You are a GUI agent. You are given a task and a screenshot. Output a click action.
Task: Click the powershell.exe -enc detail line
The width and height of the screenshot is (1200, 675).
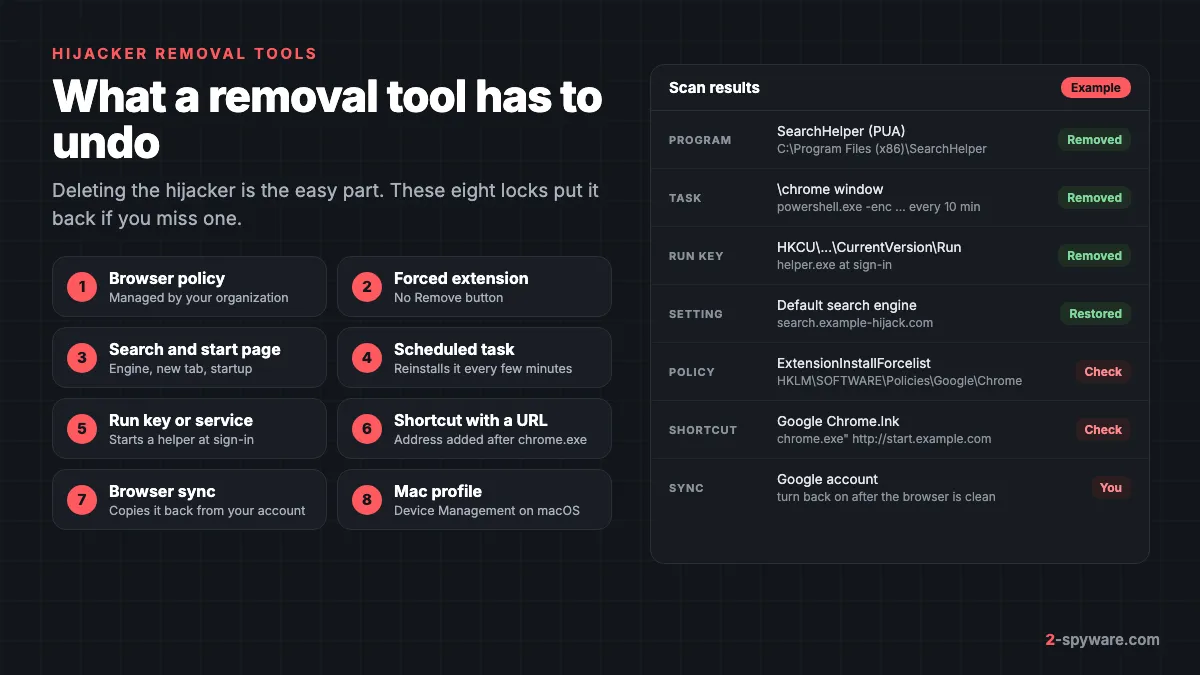point(879,207)
